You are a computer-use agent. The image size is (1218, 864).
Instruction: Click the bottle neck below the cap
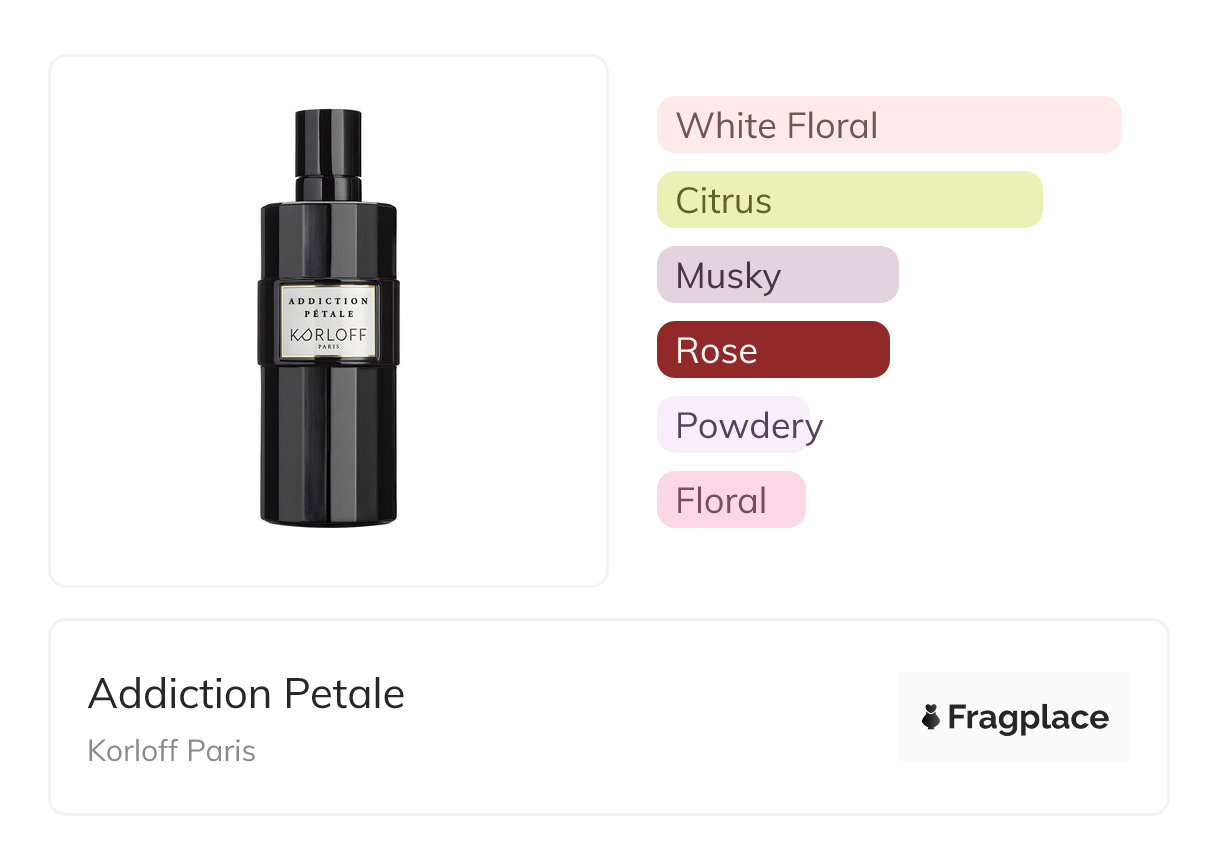click(x=328, y=187)
